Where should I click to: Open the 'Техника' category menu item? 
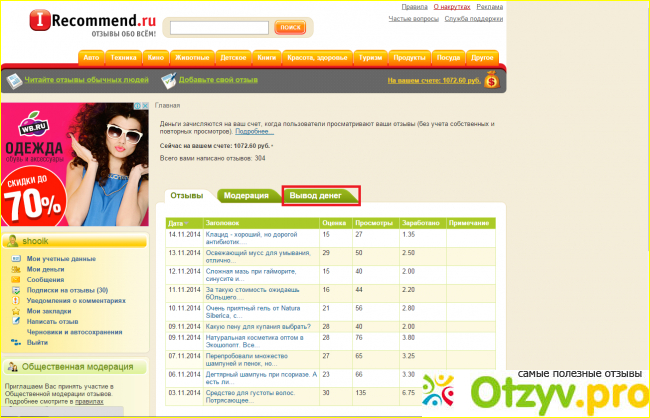[x=124, y=57]
